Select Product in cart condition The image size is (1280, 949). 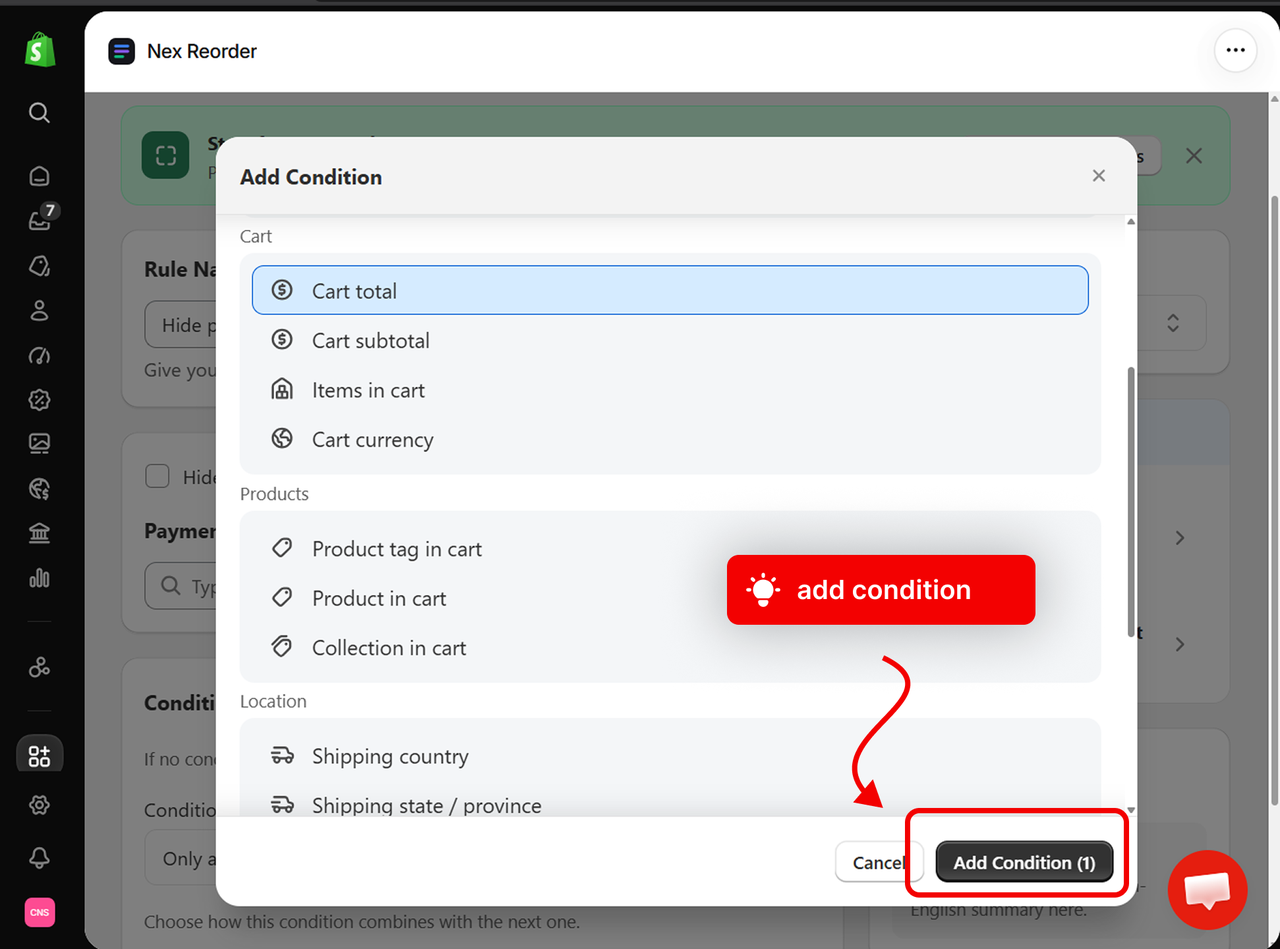coord(670,598)
